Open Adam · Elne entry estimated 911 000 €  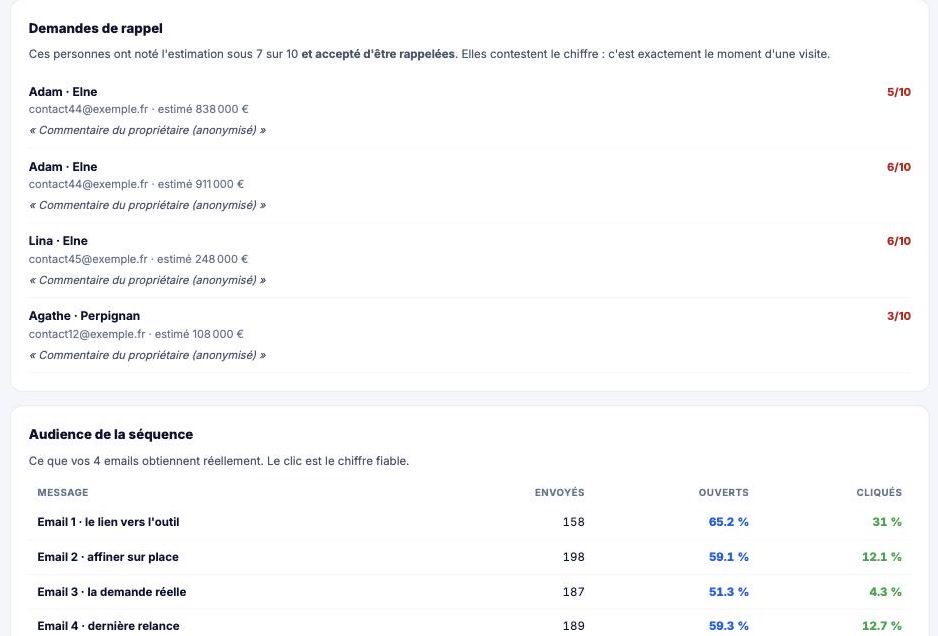click(470, 185)
